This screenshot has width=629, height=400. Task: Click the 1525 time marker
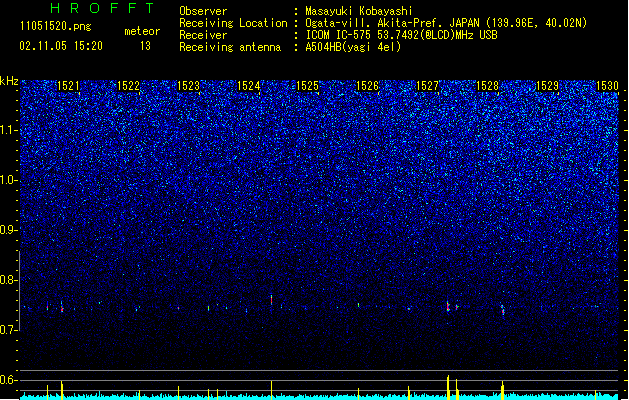(308, 86)
